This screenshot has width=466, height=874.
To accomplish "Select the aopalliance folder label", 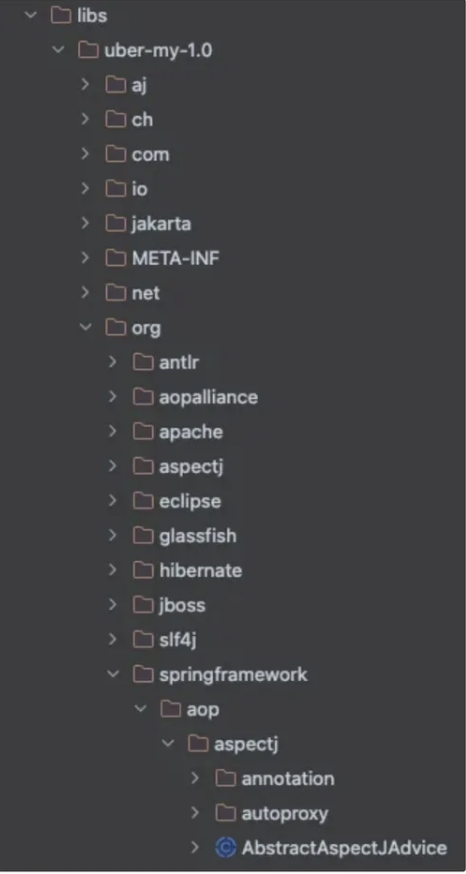I will point(208,397).
